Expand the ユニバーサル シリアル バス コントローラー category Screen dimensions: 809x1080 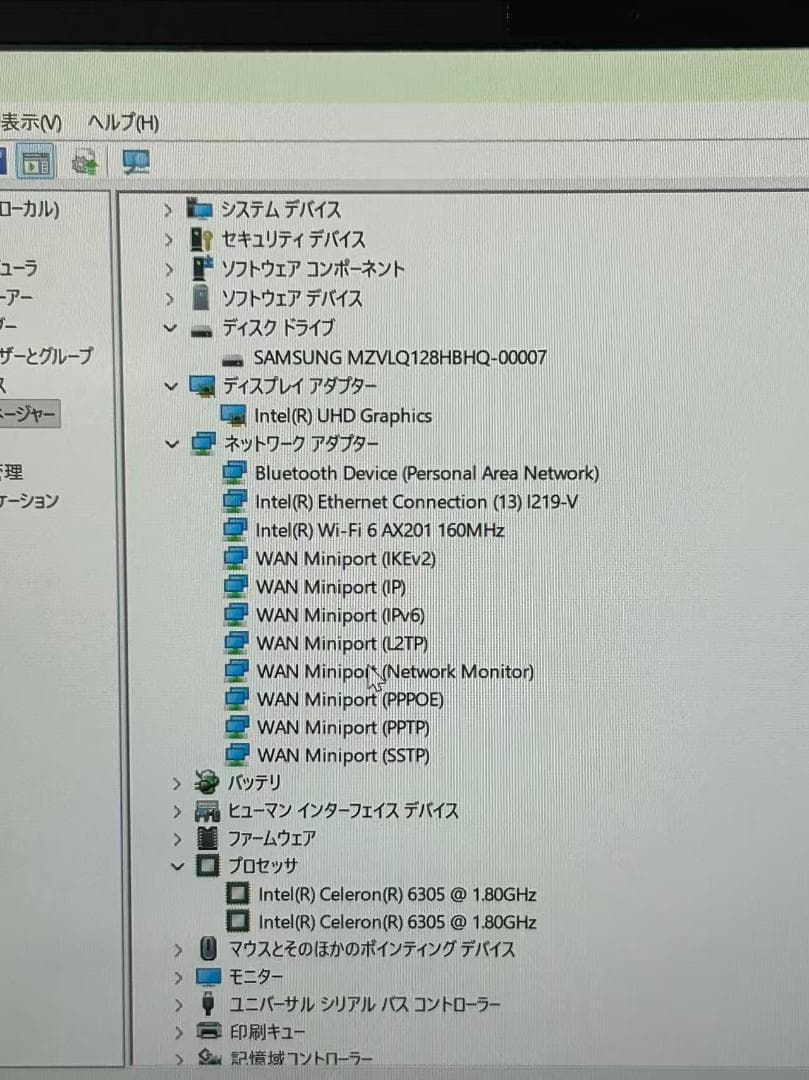(x=179, y=1005)
